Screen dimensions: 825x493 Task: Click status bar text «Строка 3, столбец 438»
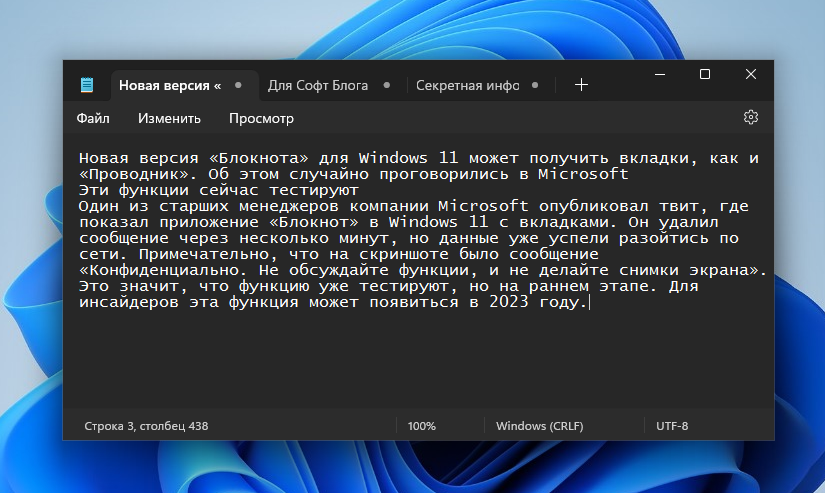(146, 426)
